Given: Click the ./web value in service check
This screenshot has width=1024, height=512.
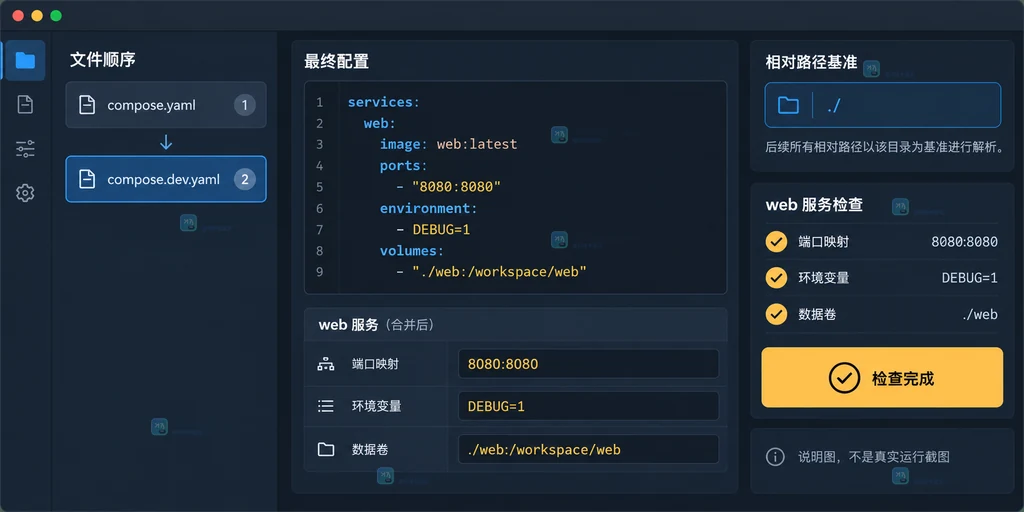Looking at the screenshot, I should [980, 315].
